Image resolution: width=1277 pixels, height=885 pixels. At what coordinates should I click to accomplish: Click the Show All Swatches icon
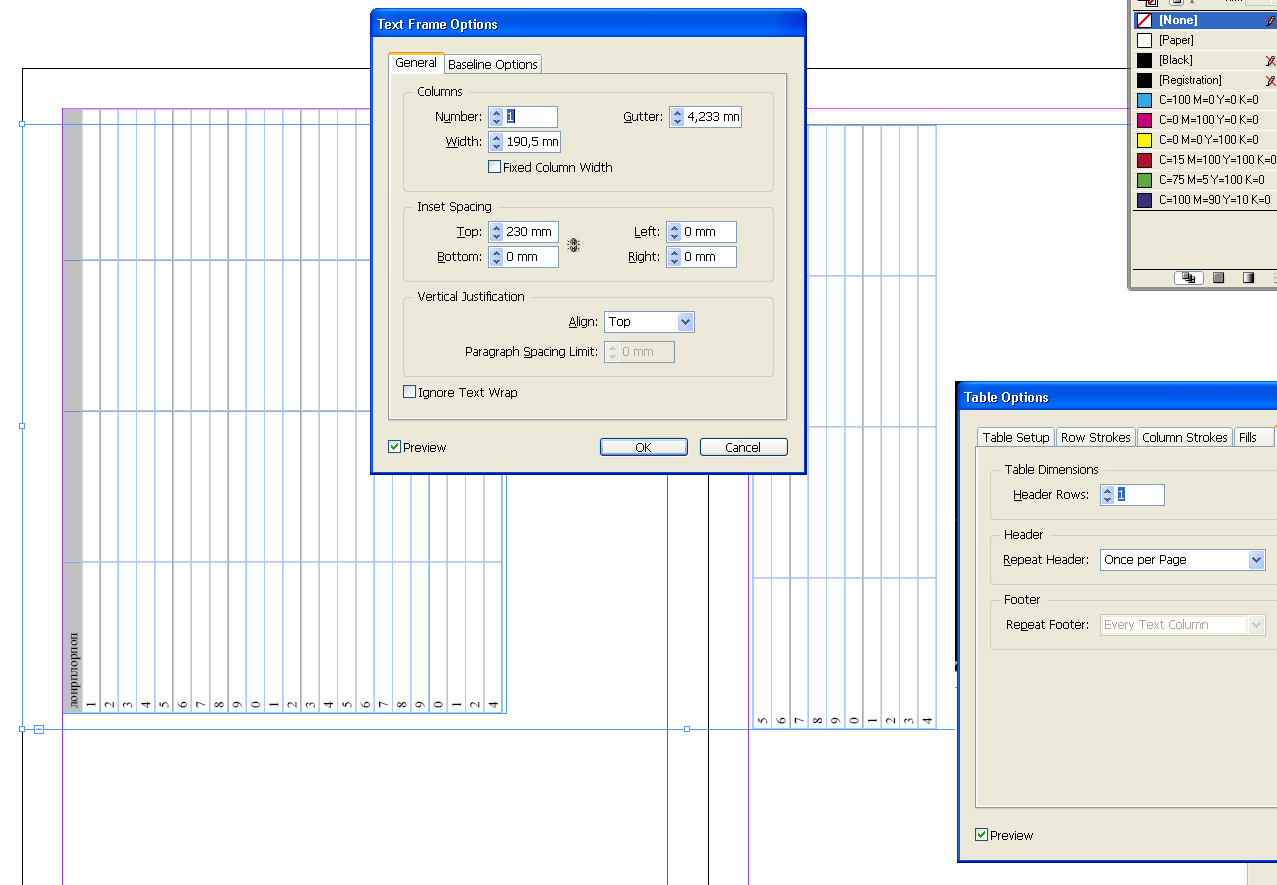click(1188, 278)
